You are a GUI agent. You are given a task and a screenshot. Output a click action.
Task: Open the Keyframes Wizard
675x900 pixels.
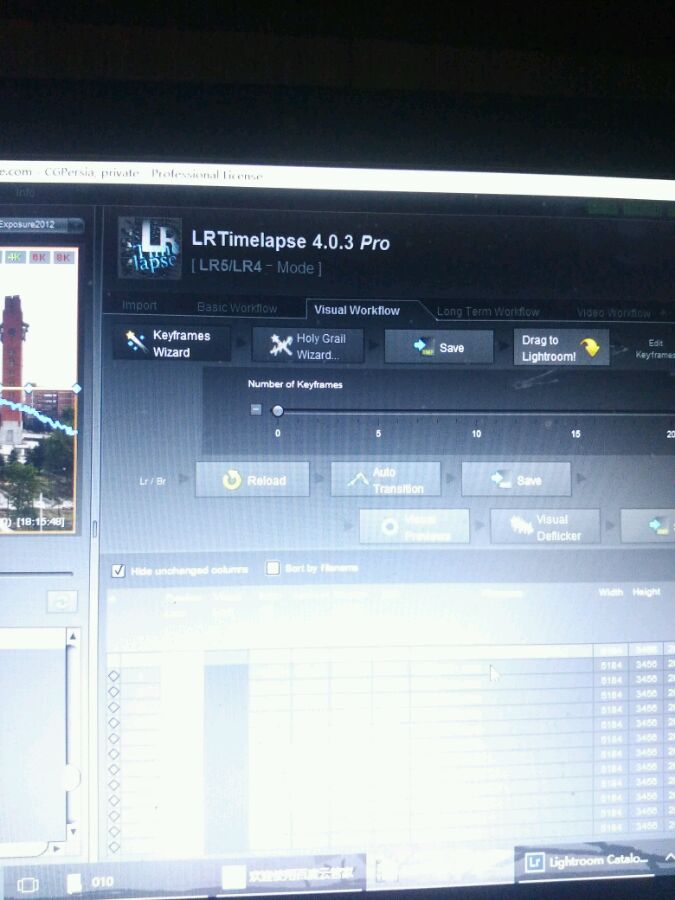point(171,343)
